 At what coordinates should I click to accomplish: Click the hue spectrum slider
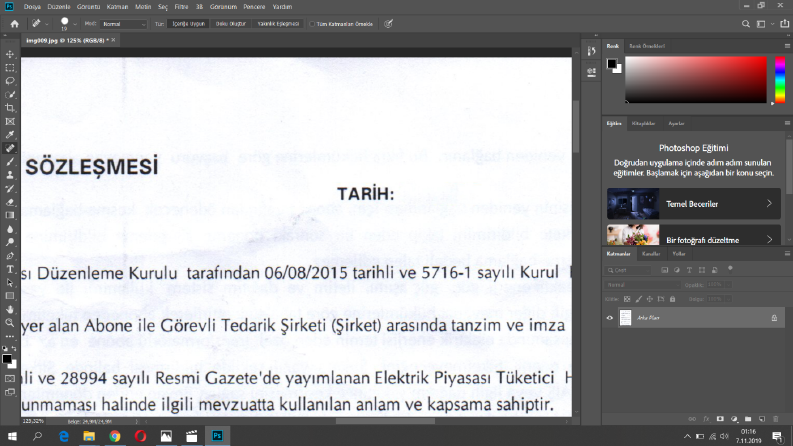click(780, 80)
